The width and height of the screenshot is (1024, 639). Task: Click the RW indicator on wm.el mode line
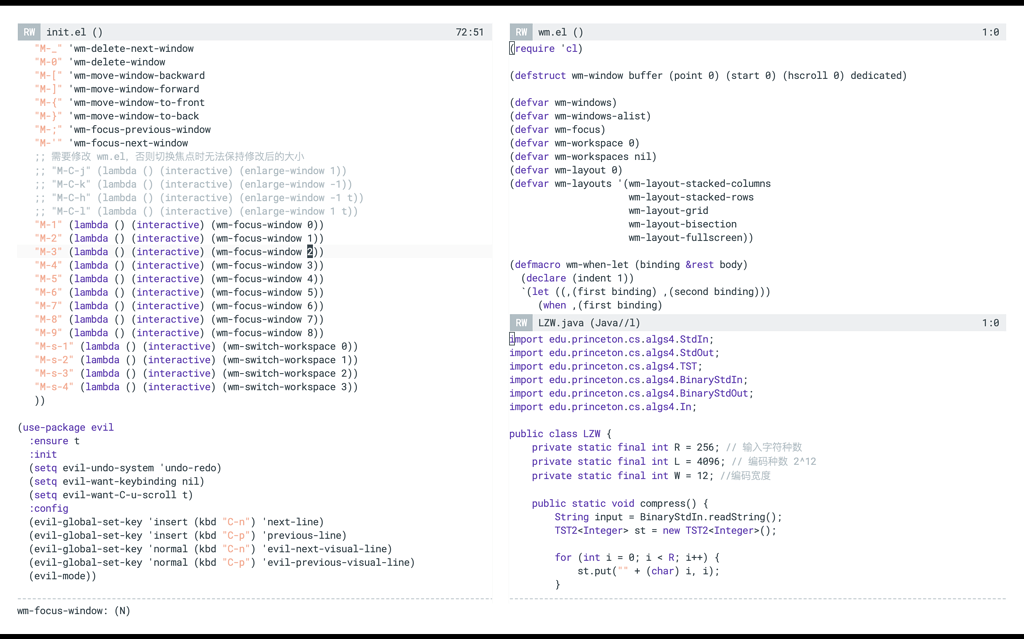520,31
